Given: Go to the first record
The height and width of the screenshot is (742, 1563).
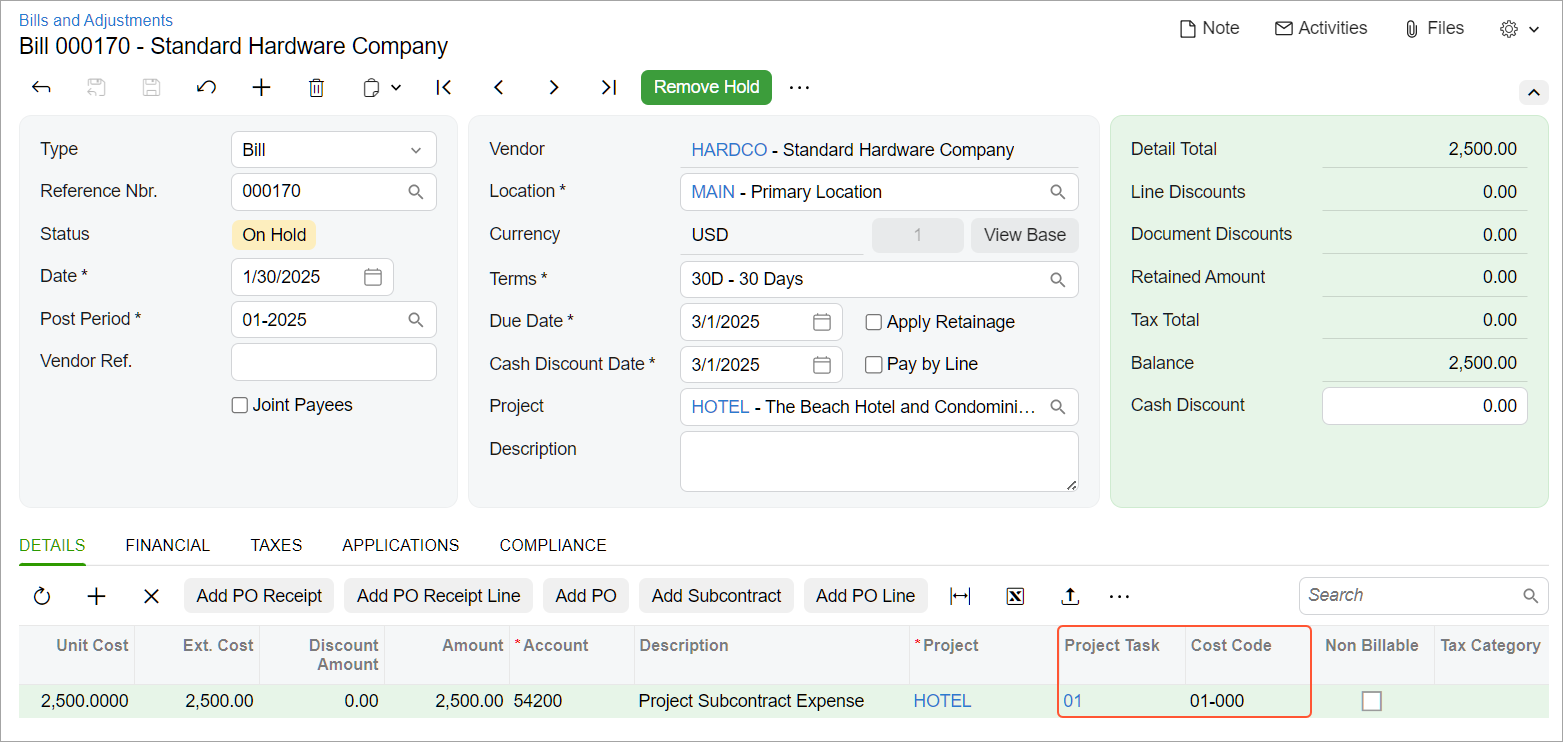Looking at the screenshot, I should pos(444,88).
